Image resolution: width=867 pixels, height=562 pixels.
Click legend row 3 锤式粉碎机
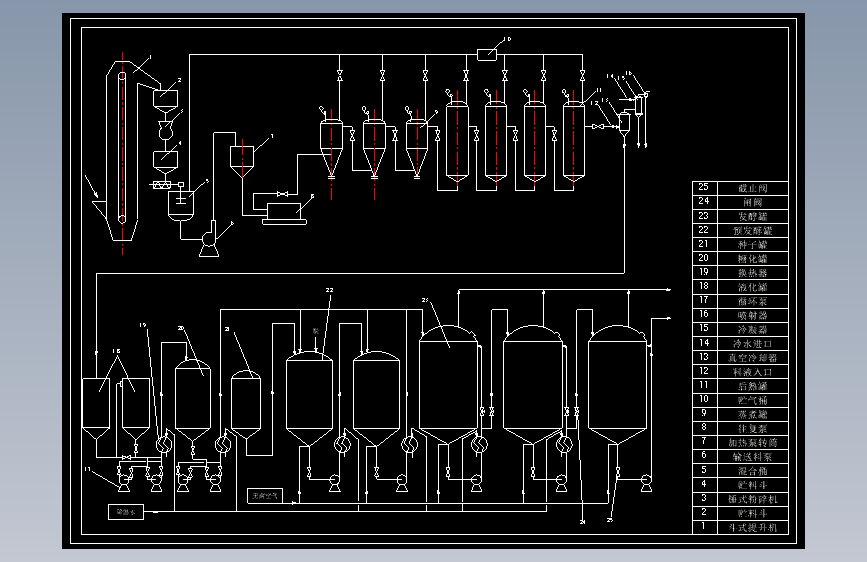[740, 499]
